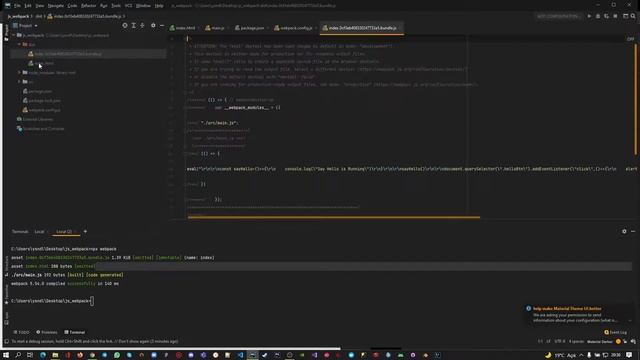Open the Run menu

point(103,6)
